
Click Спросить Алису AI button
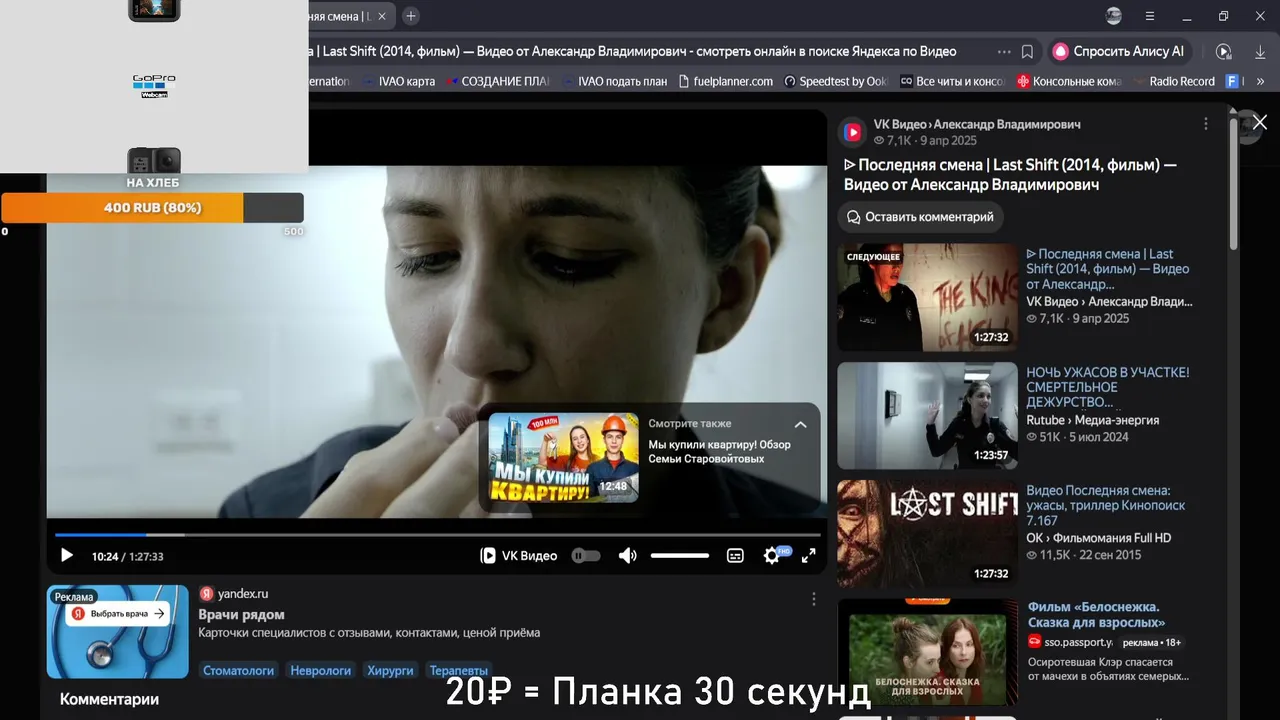tap(1118, 51)
